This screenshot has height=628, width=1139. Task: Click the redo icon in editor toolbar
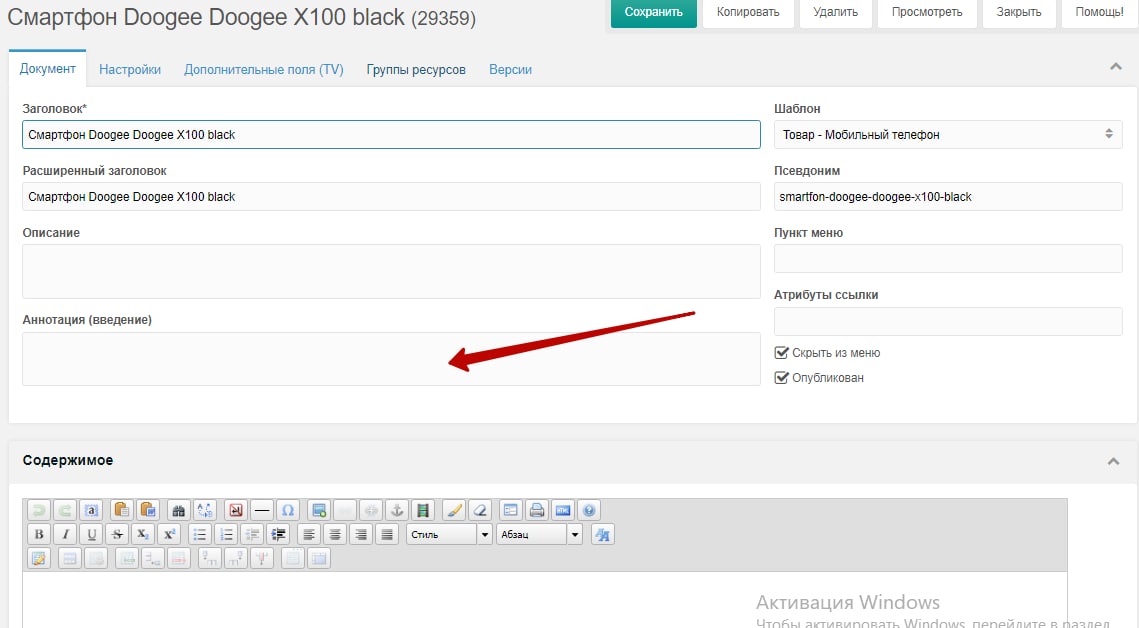click(65, 510)
